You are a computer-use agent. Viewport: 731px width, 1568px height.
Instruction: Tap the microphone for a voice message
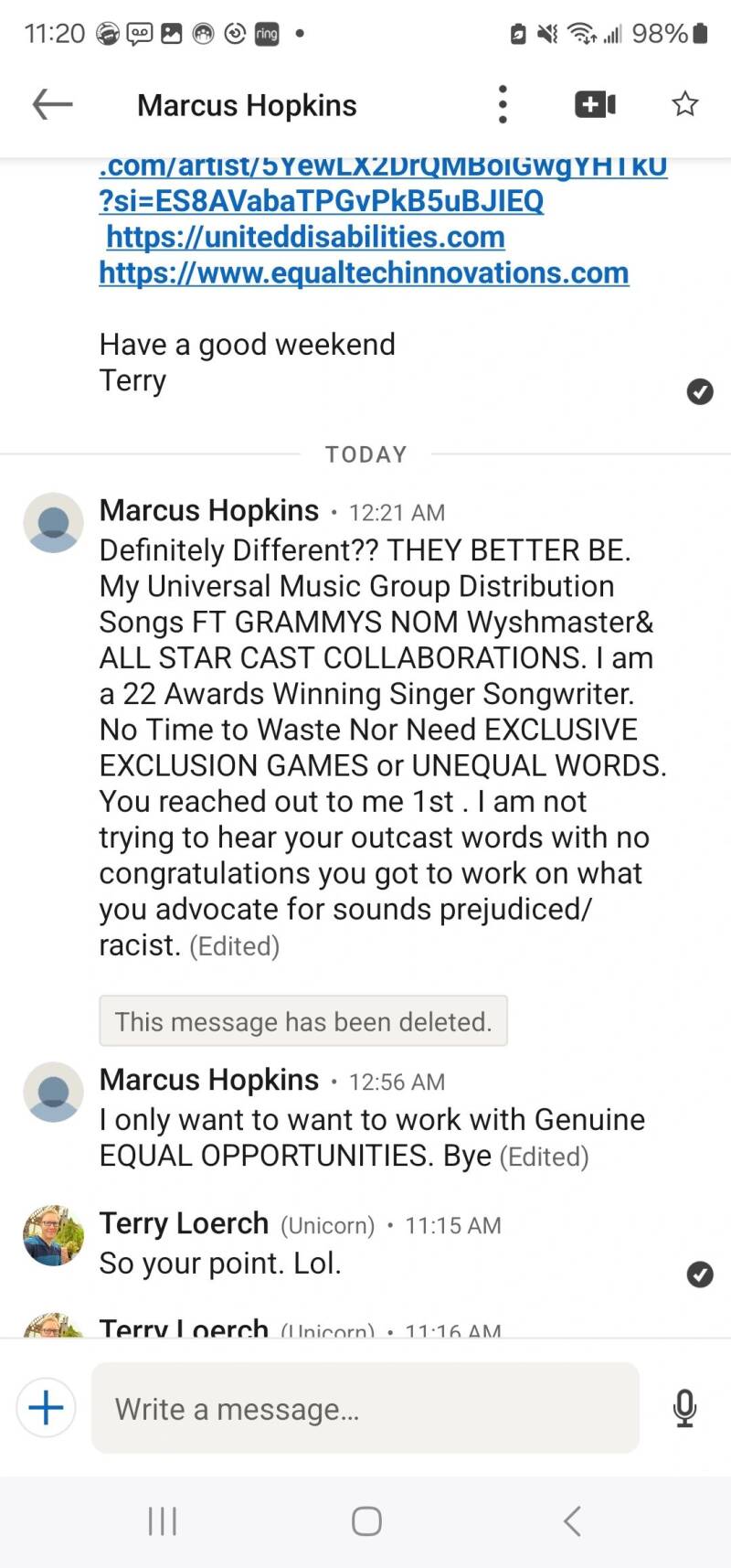[684, 1408]
